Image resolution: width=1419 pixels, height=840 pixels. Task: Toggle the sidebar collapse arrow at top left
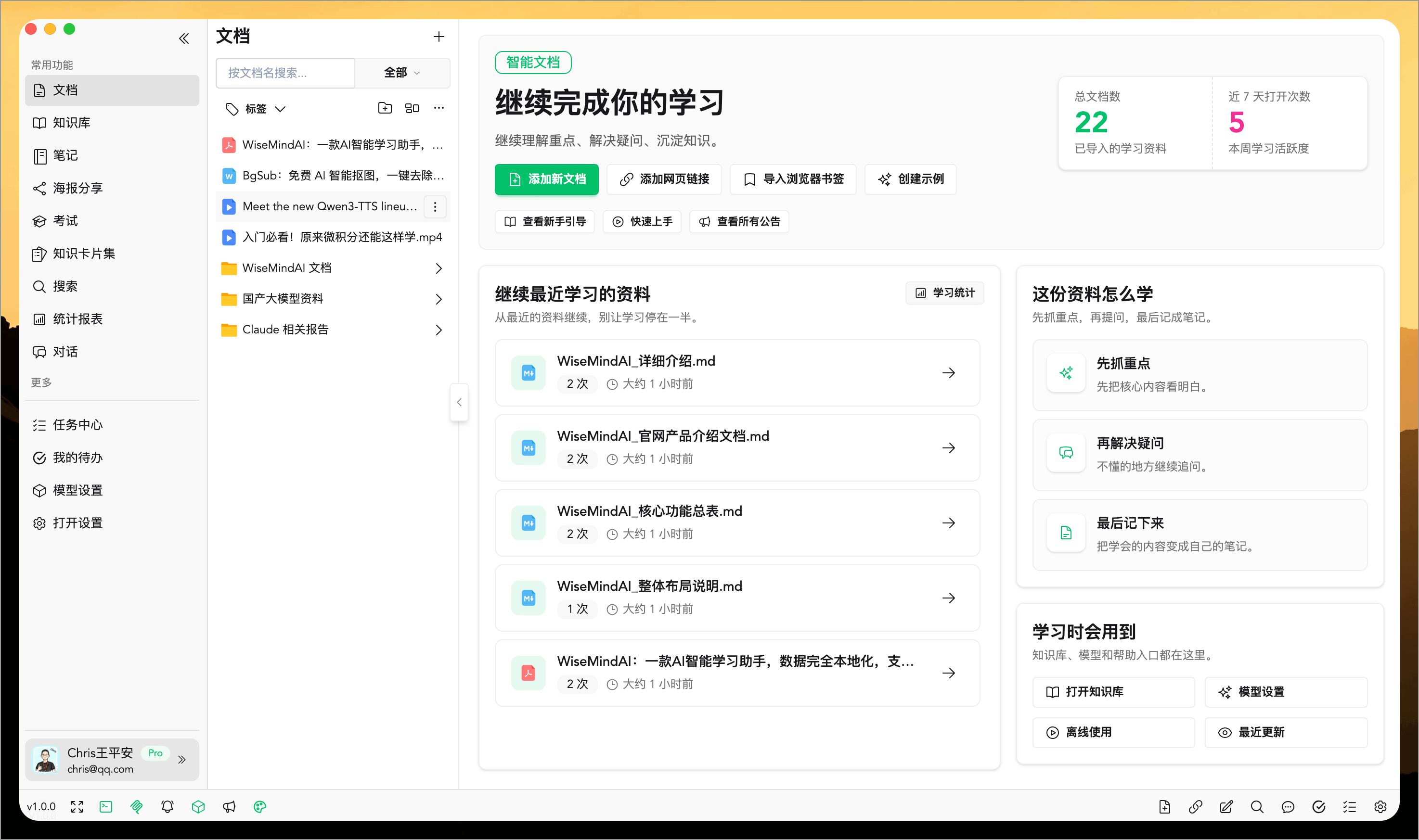[x=183, y=38]
